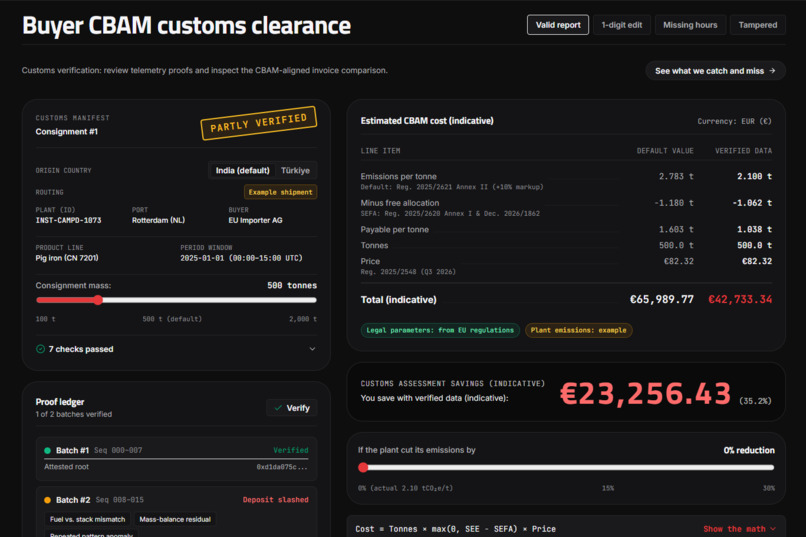Click the 500 t (default) slider mark
Image resolution: width=806 pixels, height=537 pixels.
click(172, 319)
